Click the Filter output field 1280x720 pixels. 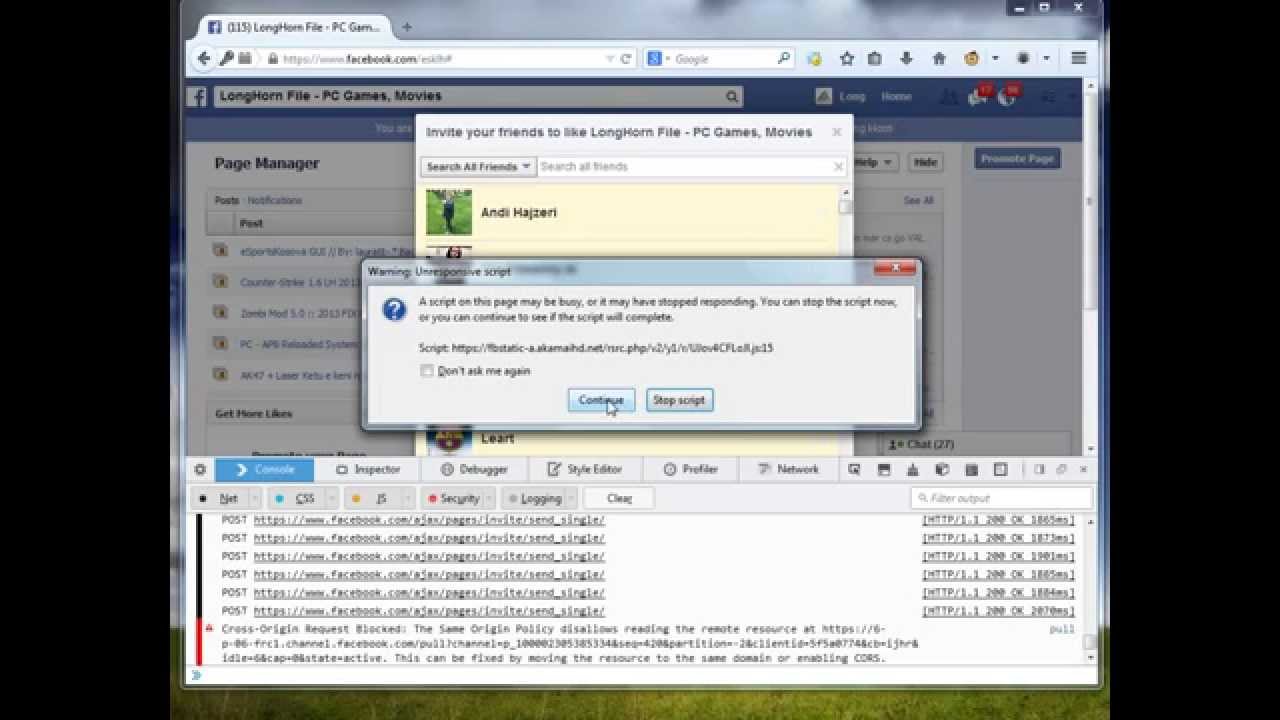1002,498
